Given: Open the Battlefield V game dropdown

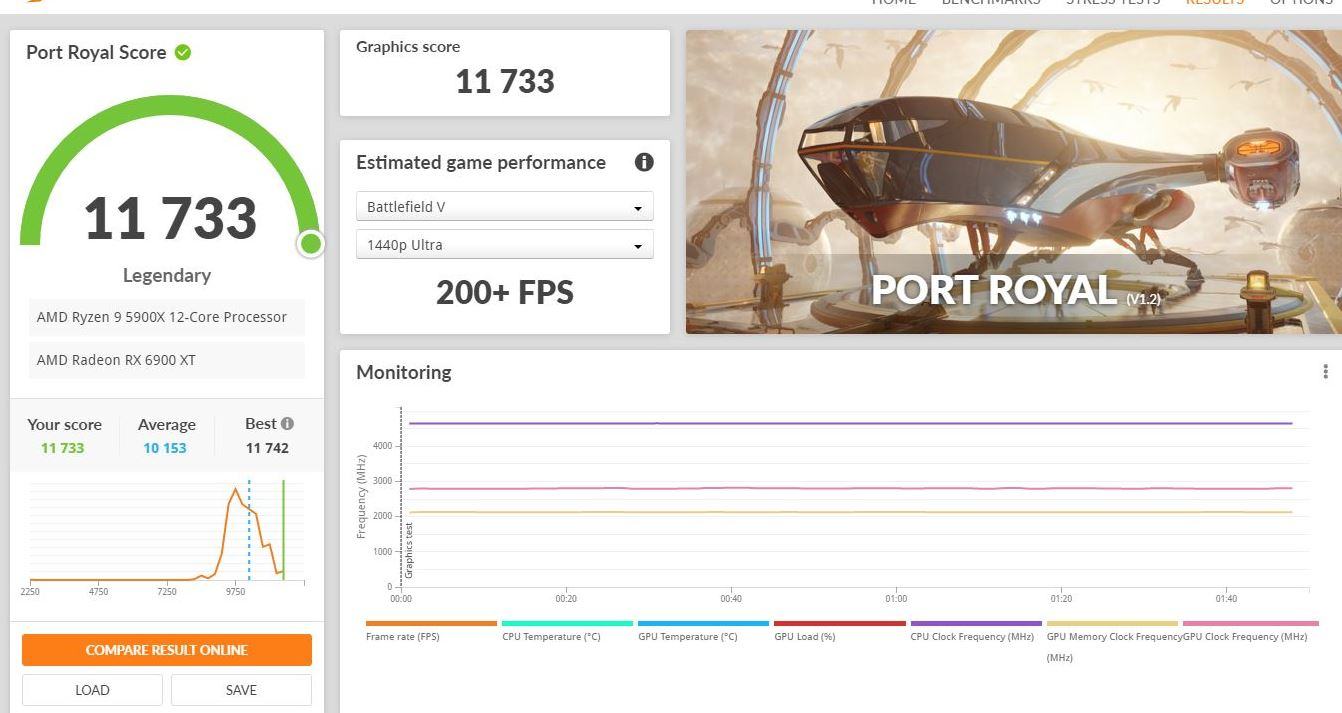Looking at the screenshot, I should [505, 207].
